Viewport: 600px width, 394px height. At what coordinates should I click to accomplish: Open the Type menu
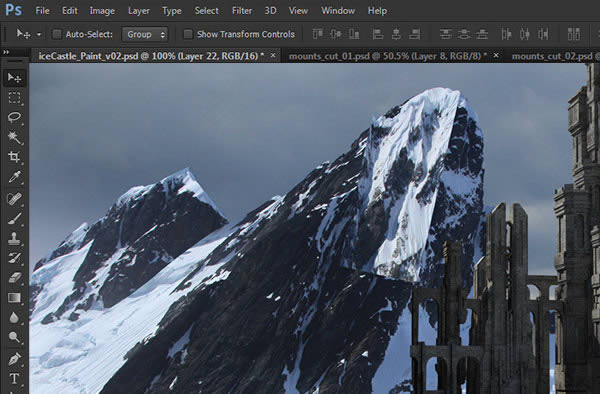coord(172,11)
